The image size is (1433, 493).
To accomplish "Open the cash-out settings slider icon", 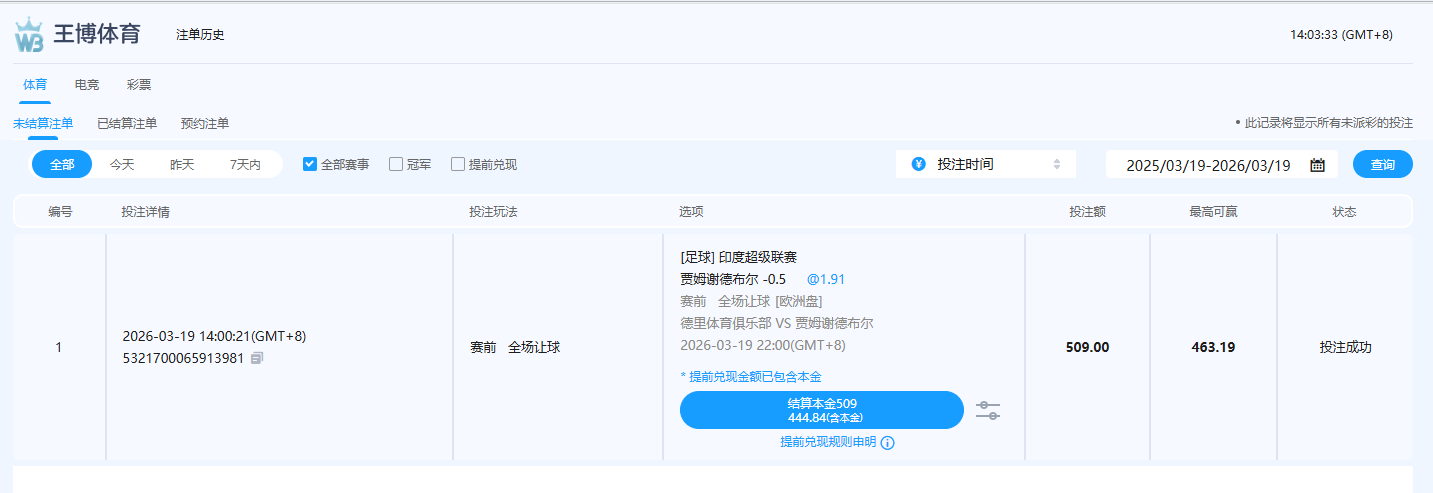I will [987, 410].
